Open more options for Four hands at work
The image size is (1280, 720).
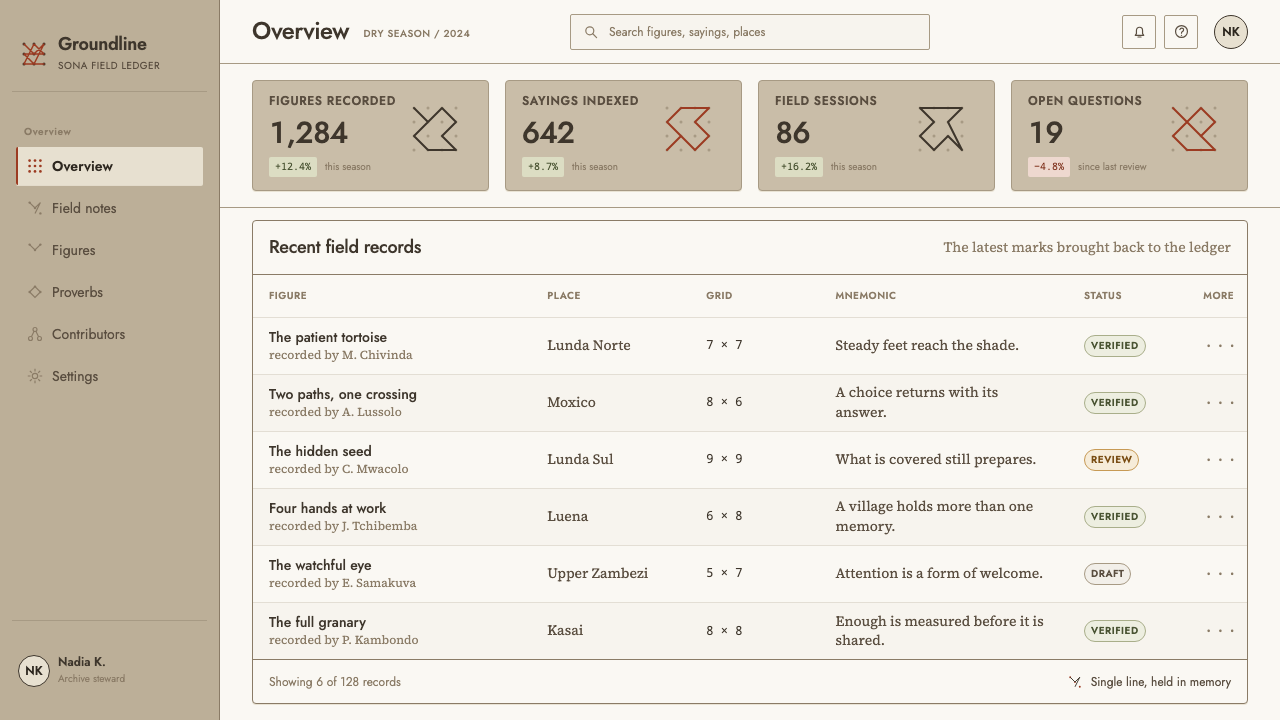(x=1220, y=517)
